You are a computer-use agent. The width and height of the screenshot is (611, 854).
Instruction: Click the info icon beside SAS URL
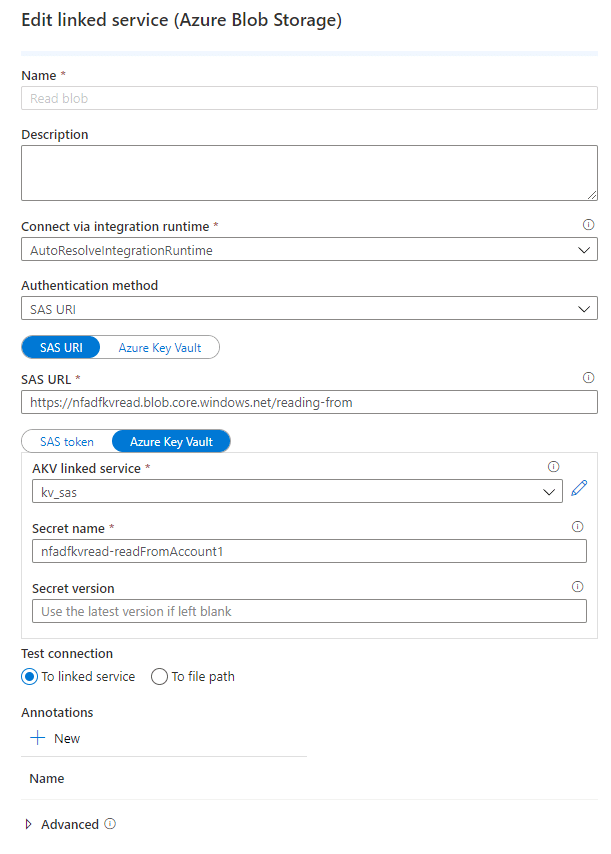coord(588,377)
